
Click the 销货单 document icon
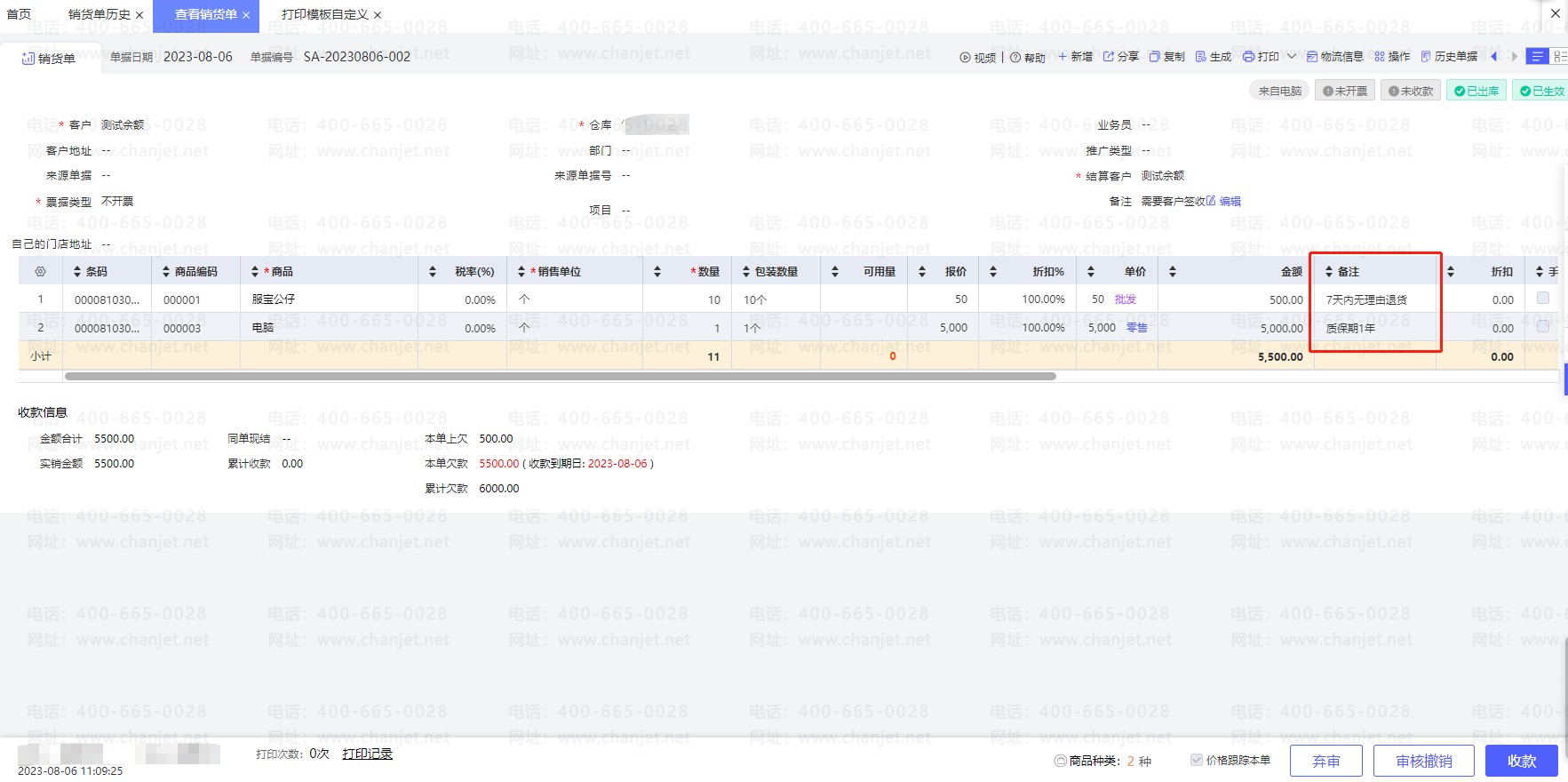(x=28, y=59)
